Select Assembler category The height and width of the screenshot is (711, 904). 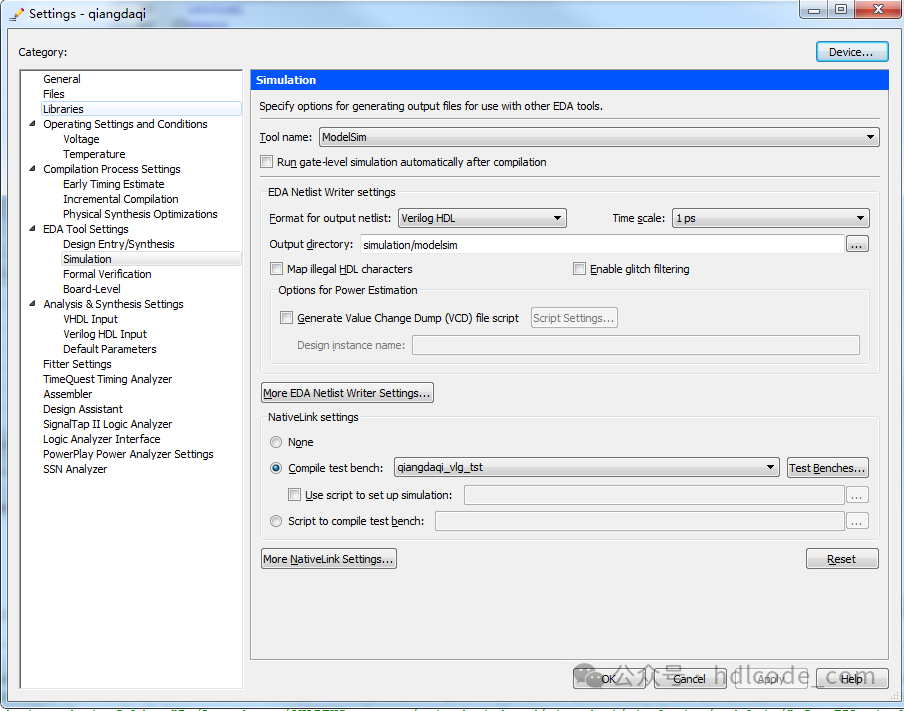[x=67, y=394]
